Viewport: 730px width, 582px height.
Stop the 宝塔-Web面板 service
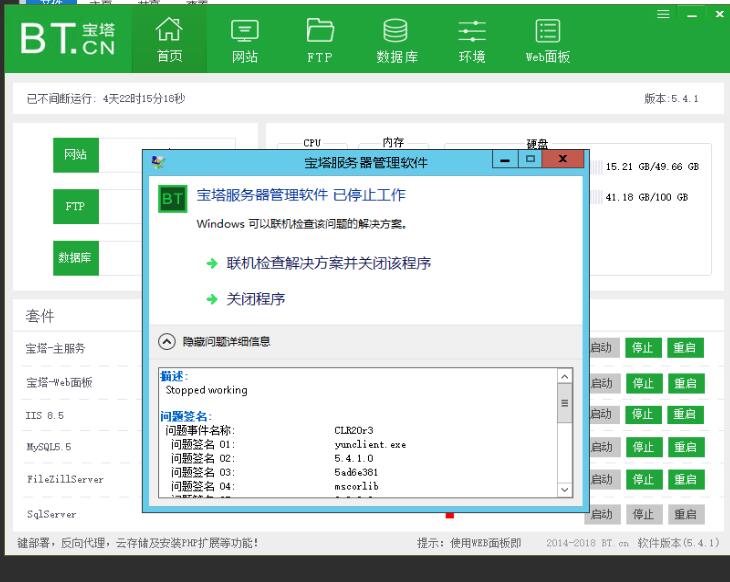644,384
